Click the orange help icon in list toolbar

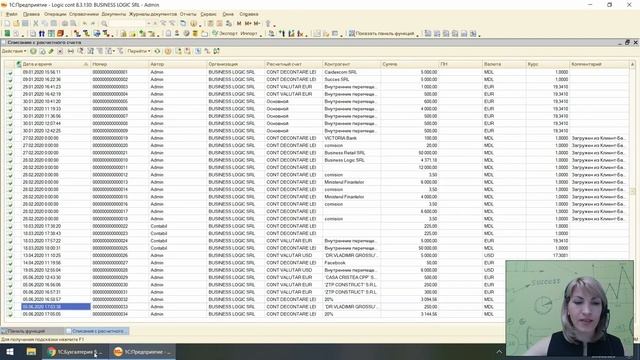point(168,51)
